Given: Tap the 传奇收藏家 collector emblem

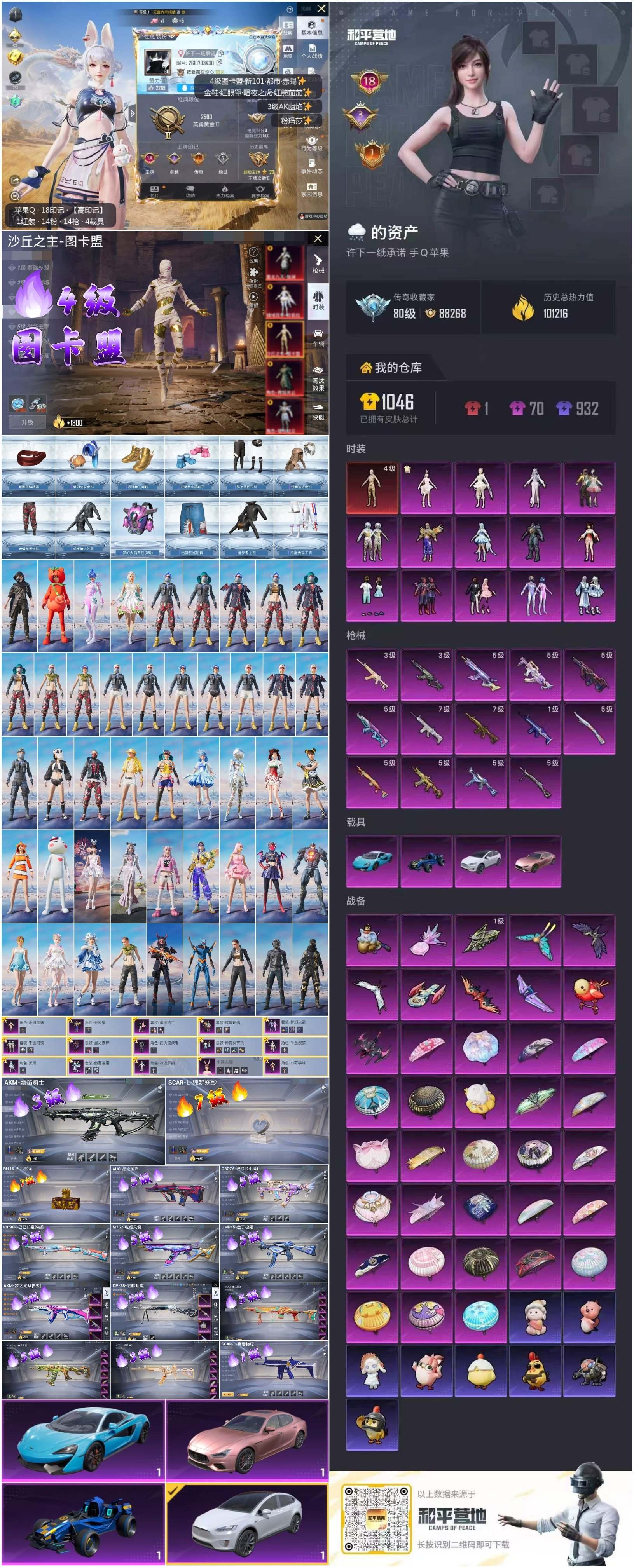Looking at the screenshot, I should 372,307.
